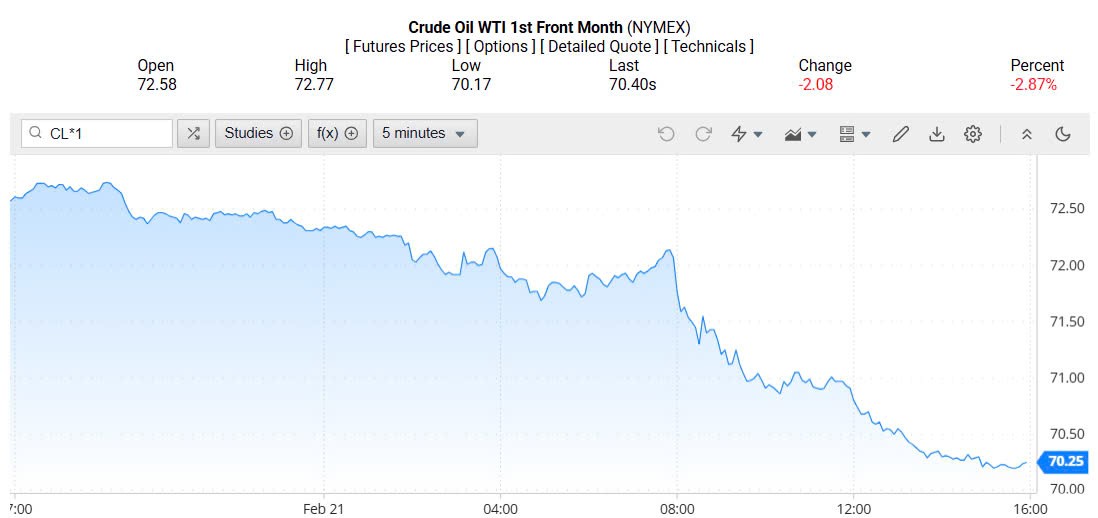Click the undo arrow in chart toolbar
The width and height of the screenshot is (1098, 518).
(666, 134)
